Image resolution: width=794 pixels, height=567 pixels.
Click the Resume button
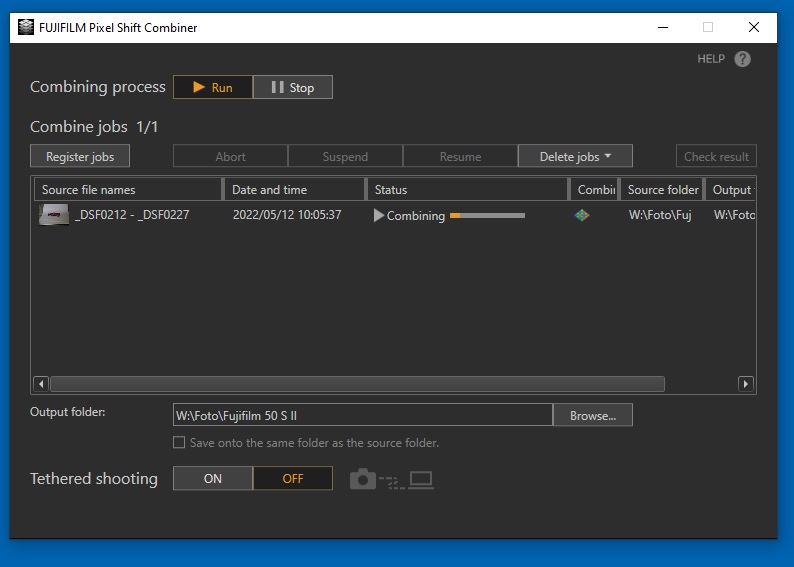460,156
